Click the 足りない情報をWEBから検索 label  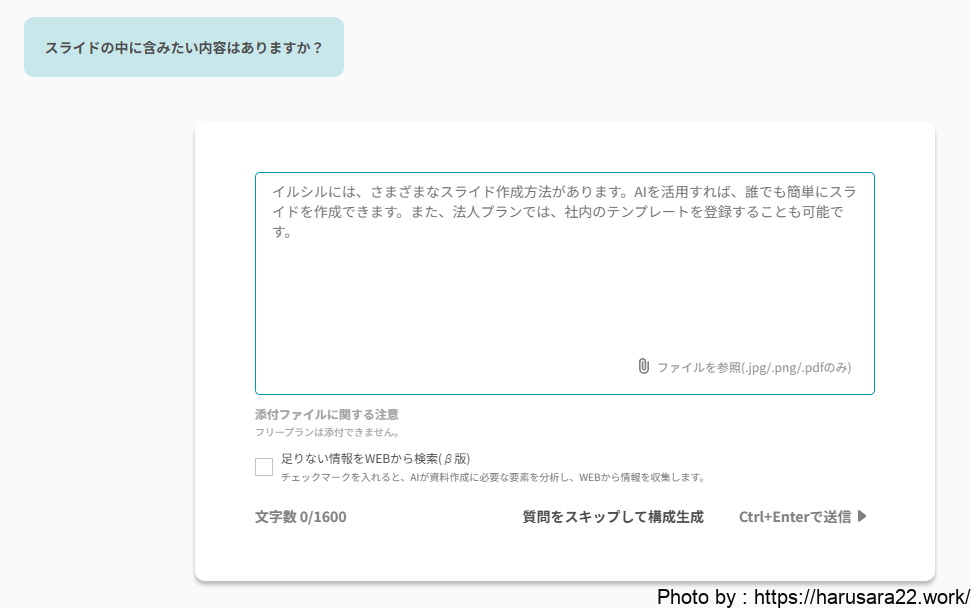click(358, 459)
